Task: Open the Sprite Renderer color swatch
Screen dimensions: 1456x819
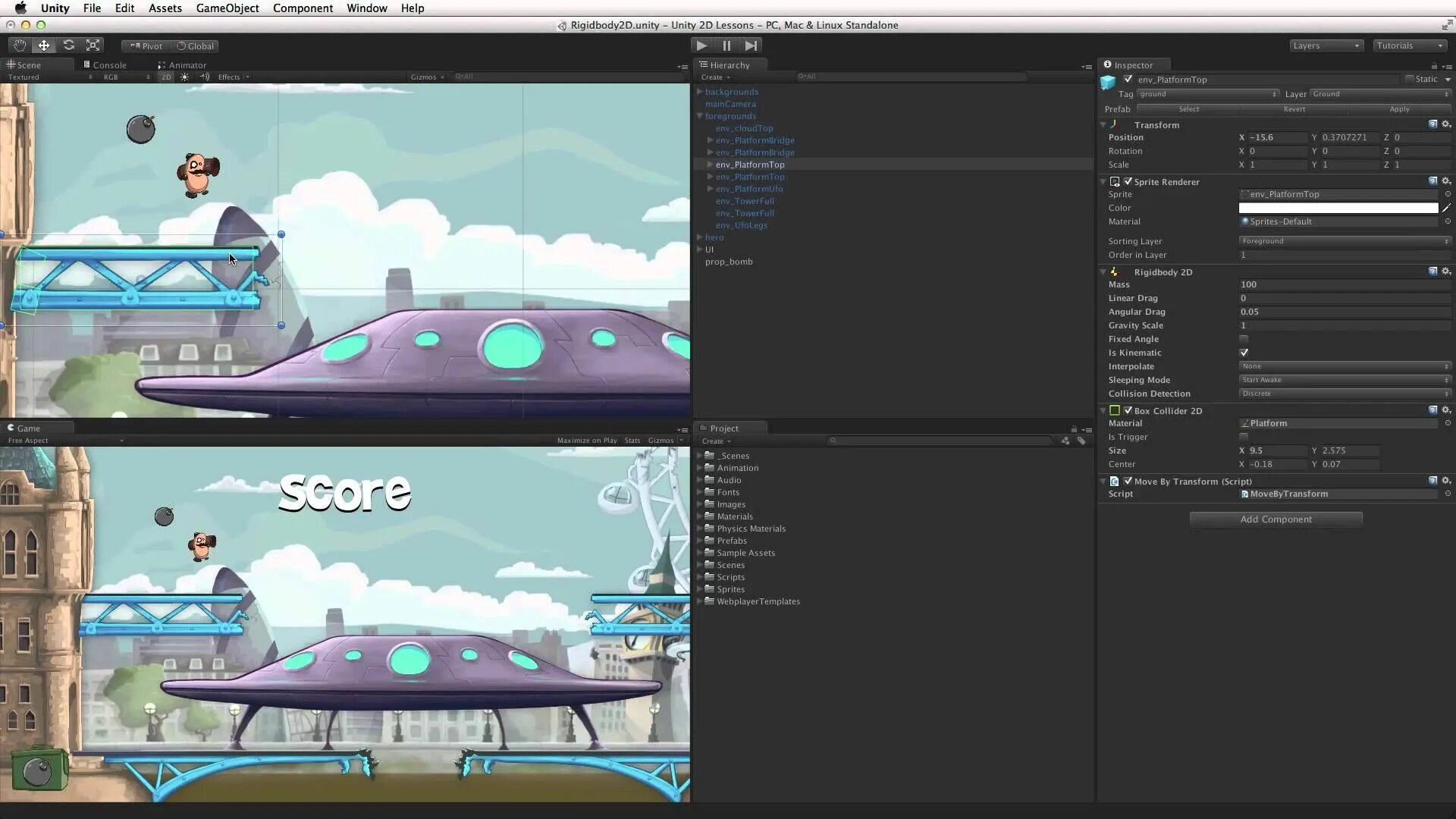Action: [x=1338, y=208]
